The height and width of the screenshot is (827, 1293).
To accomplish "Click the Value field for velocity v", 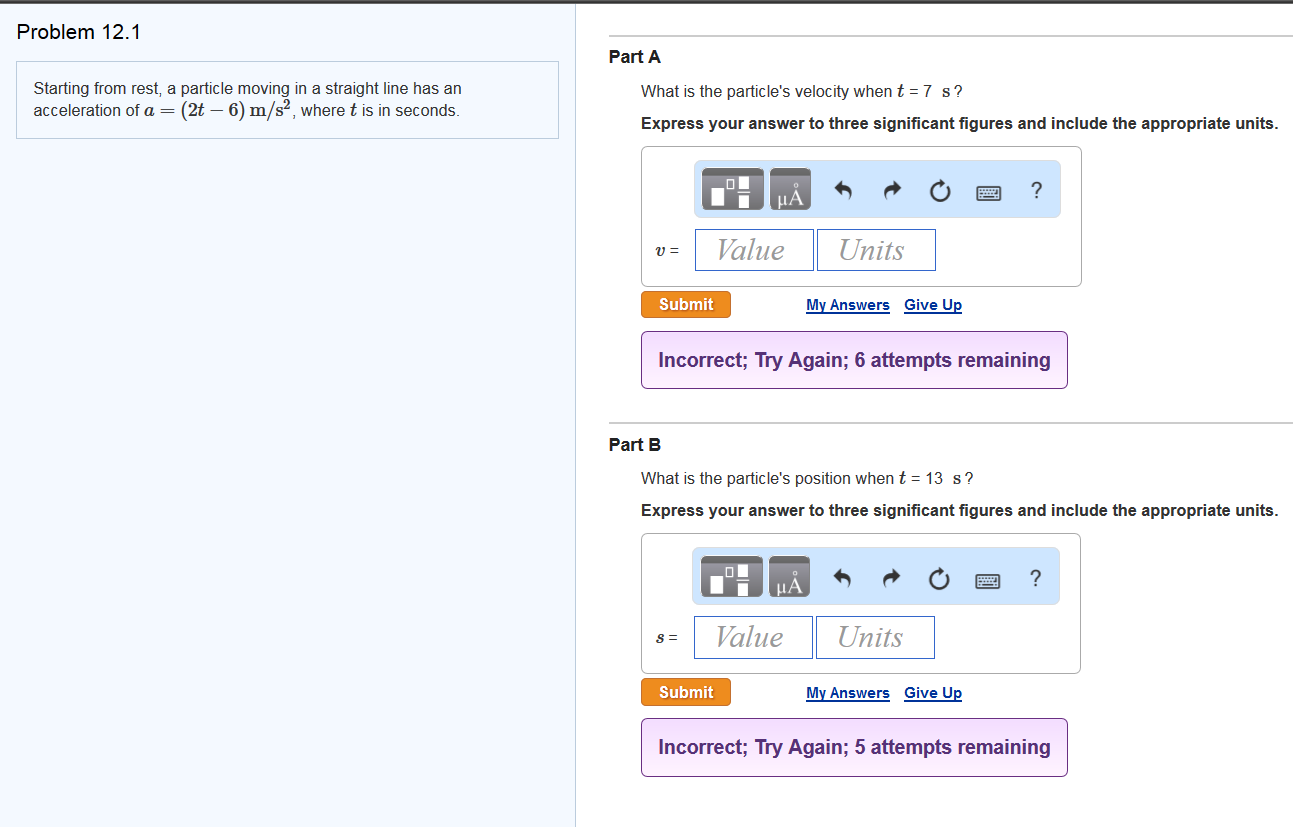I will (x=754, y=250).
